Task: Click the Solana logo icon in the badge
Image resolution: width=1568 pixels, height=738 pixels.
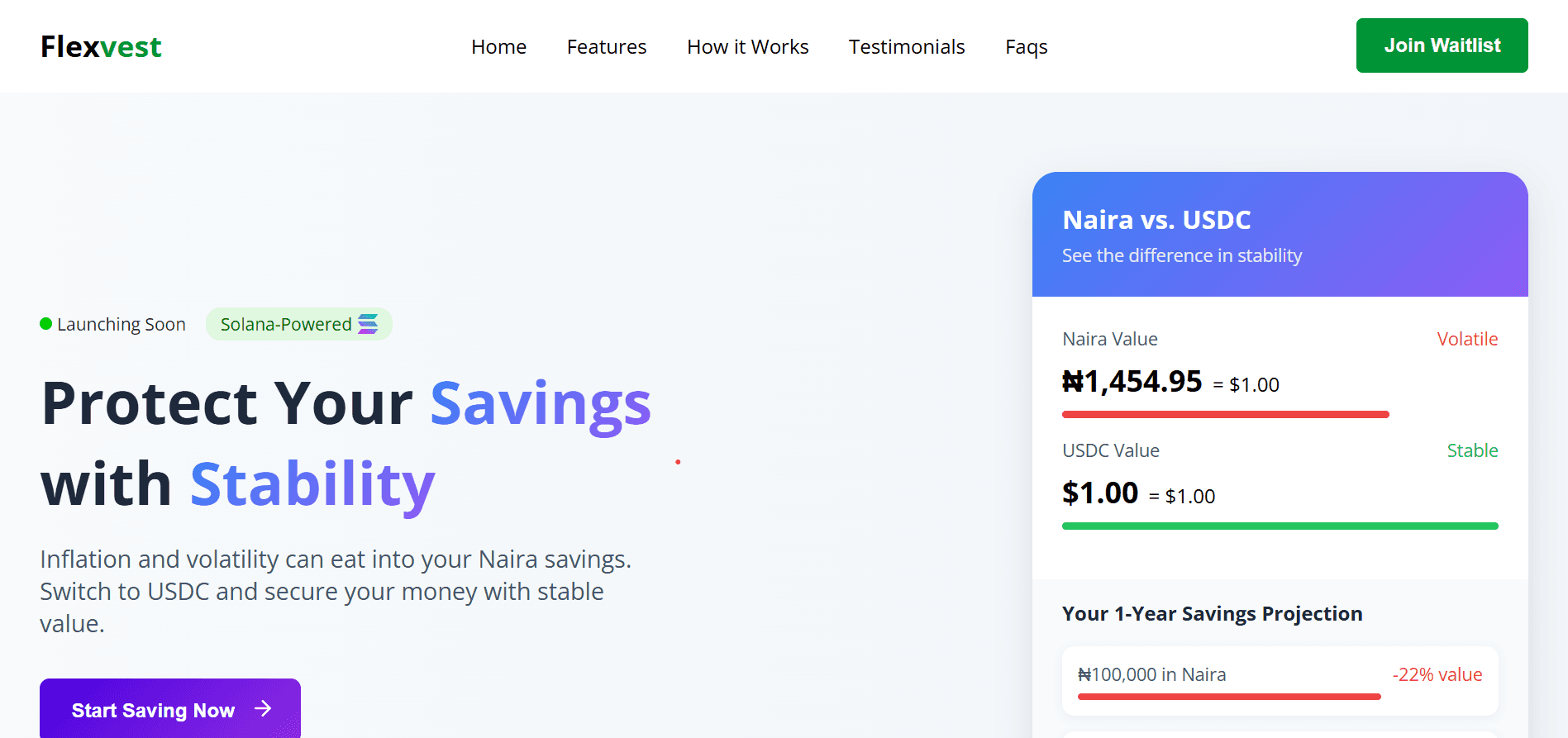Action: pyautogui.click(x=368, y=324)
